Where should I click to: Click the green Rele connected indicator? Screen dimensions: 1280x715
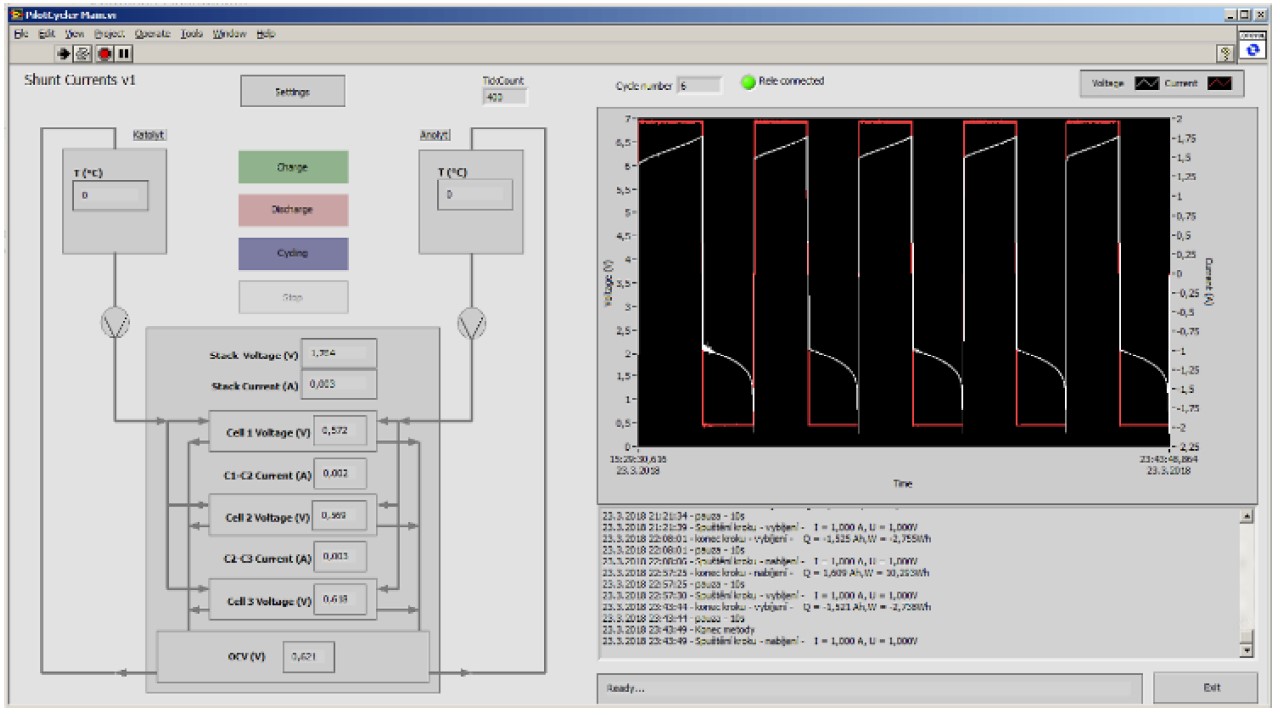747,82
